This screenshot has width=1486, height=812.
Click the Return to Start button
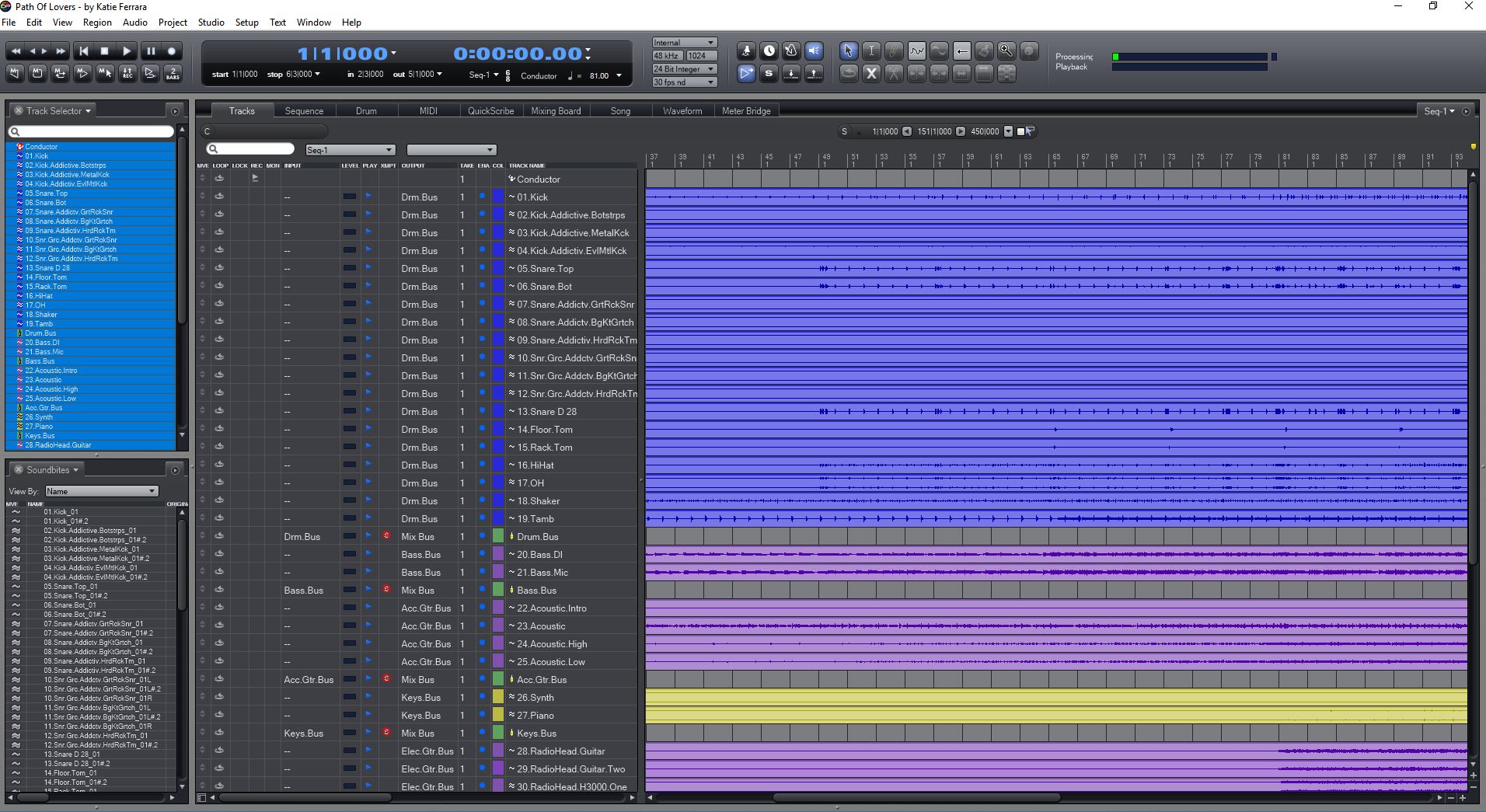[x=83, y=51]
